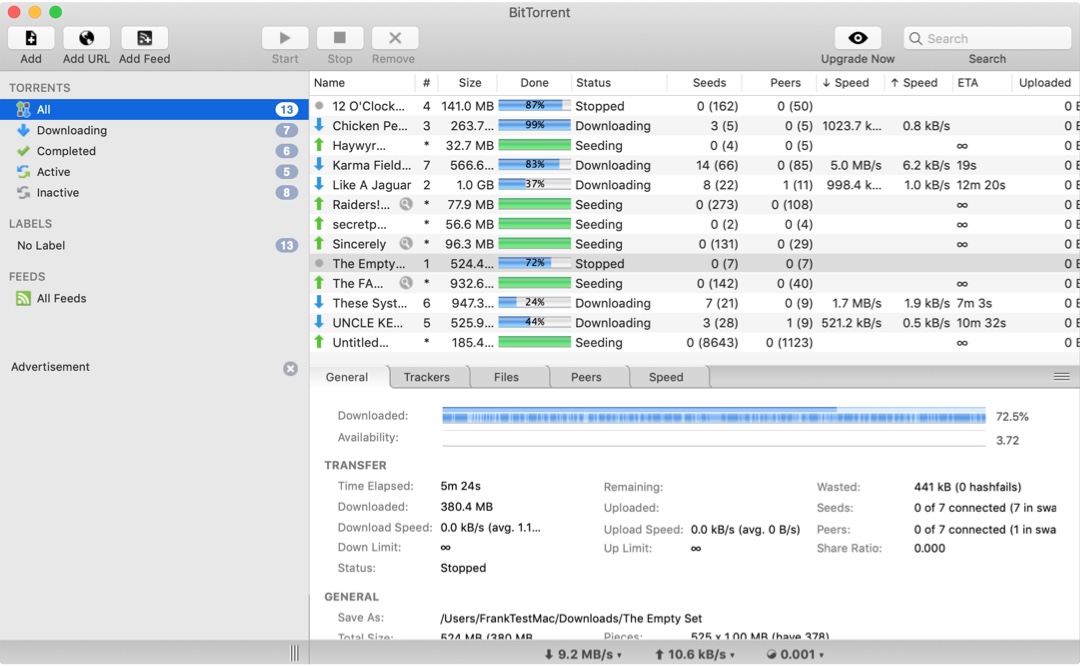The image size is (1080, 666).
Task: Click the 5m 24s time elapsed value
Action: pyautogui.click(x=460, y=486)
